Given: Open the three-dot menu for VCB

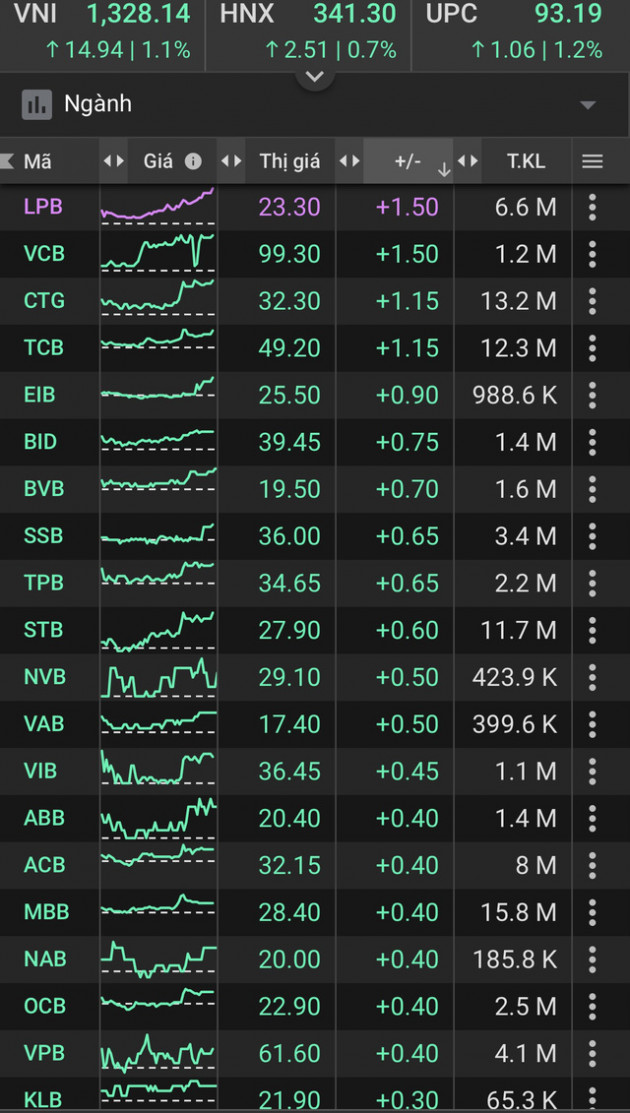Looking at the screenshot, I should [592, 254].
